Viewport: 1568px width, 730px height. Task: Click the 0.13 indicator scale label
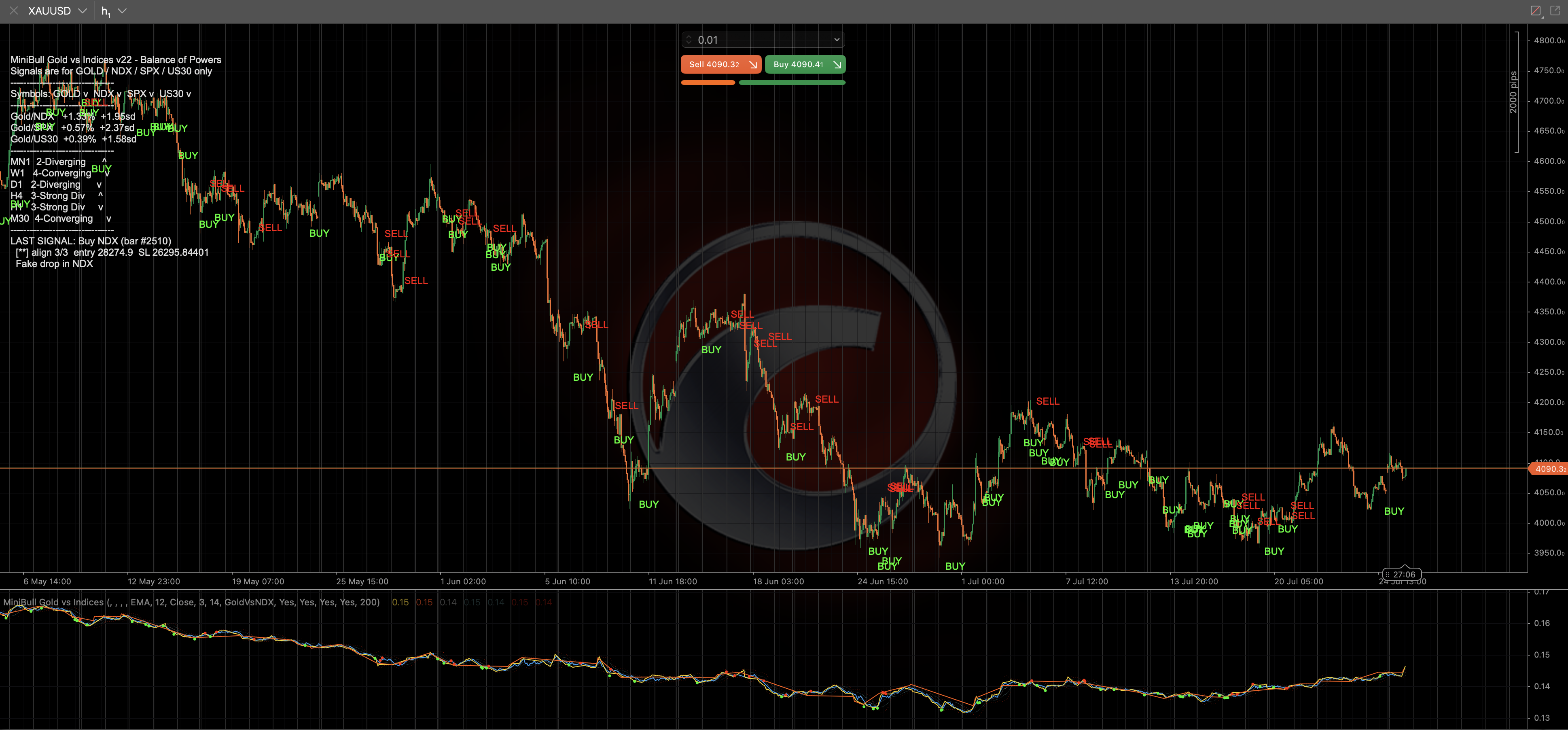1542,718
